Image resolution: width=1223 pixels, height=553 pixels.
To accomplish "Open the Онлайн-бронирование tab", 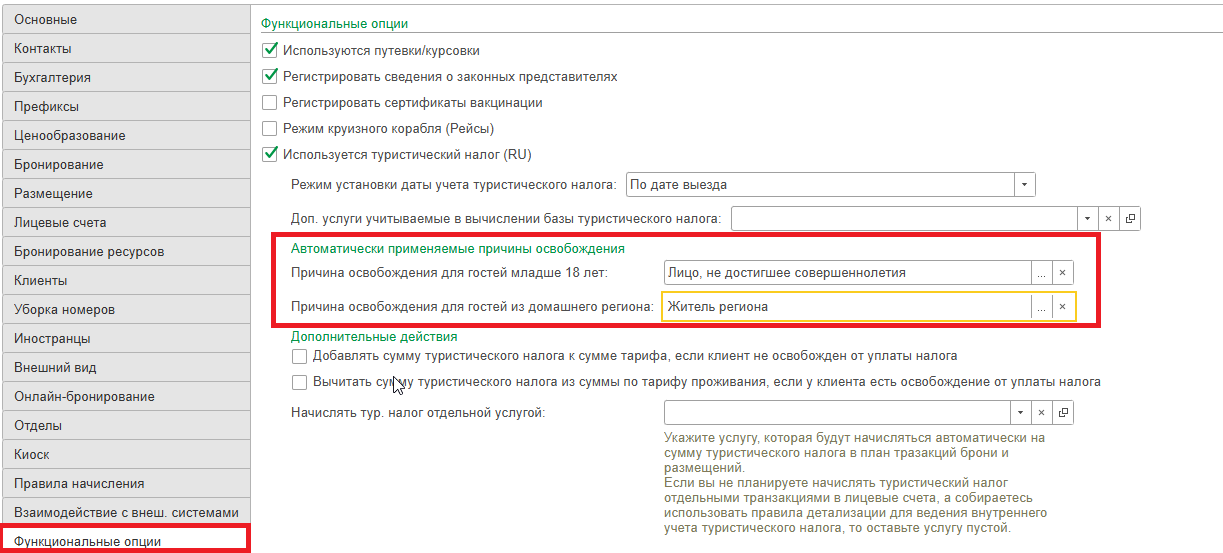I will point(124,397).
